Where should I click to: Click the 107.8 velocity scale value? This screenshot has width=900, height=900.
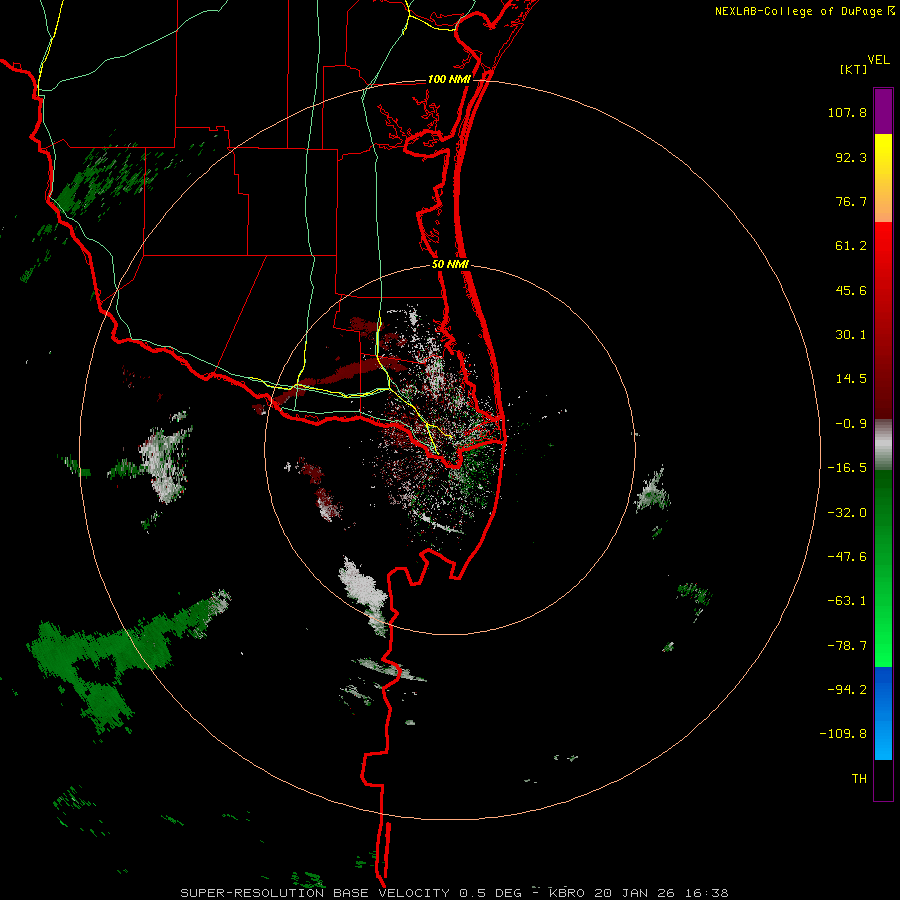point(847,112)
